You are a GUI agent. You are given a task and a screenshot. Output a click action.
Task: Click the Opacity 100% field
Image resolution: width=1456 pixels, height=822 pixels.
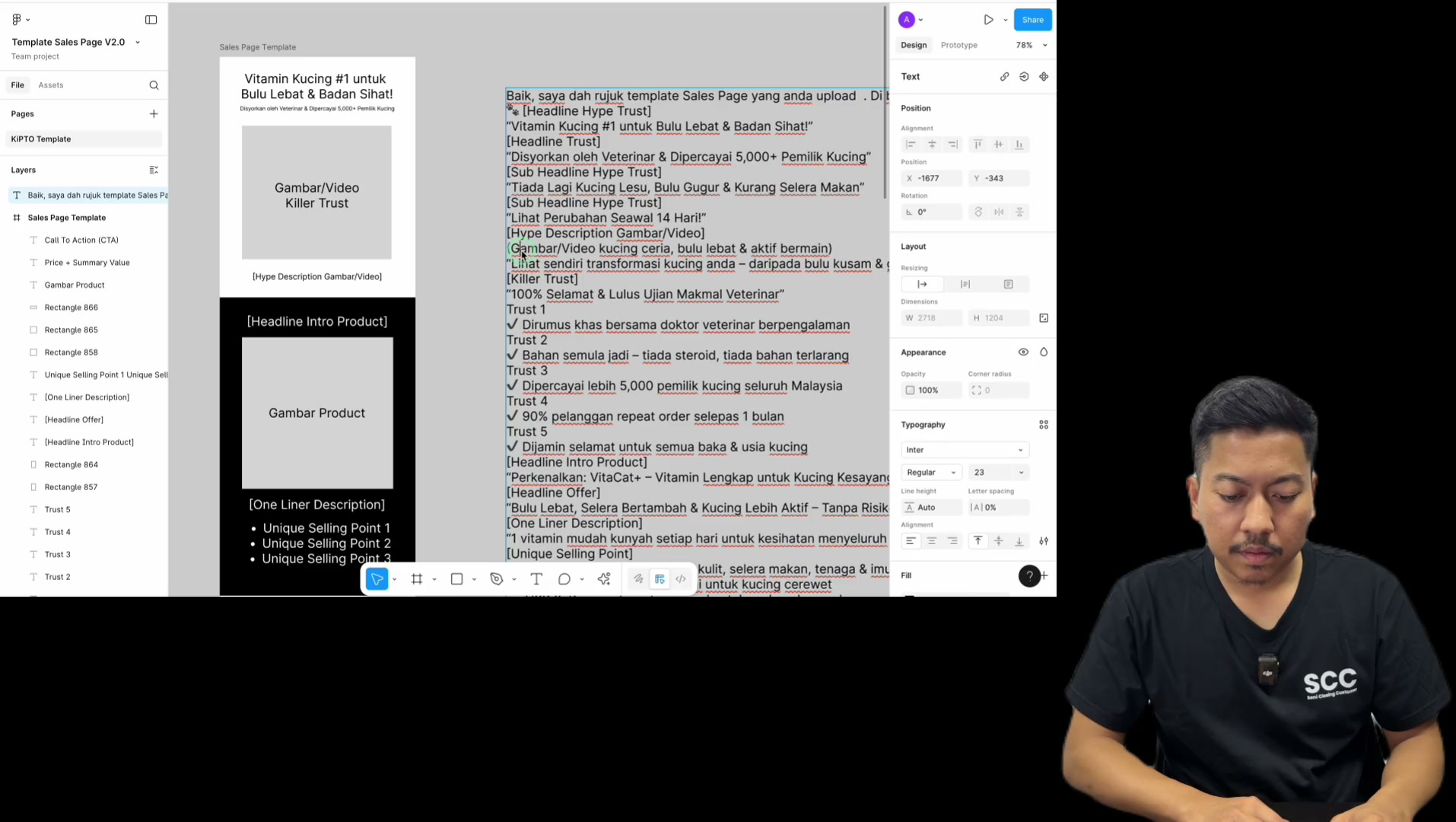point(931,390)
